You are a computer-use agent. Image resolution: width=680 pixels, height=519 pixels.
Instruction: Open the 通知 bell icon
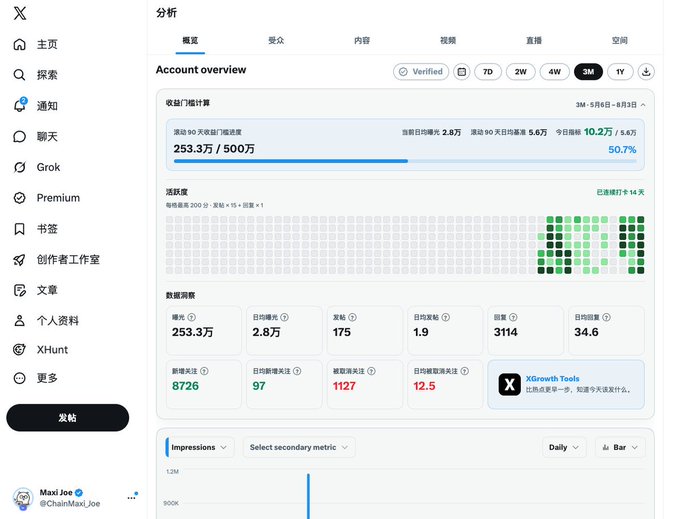click(x=20, y=106)
